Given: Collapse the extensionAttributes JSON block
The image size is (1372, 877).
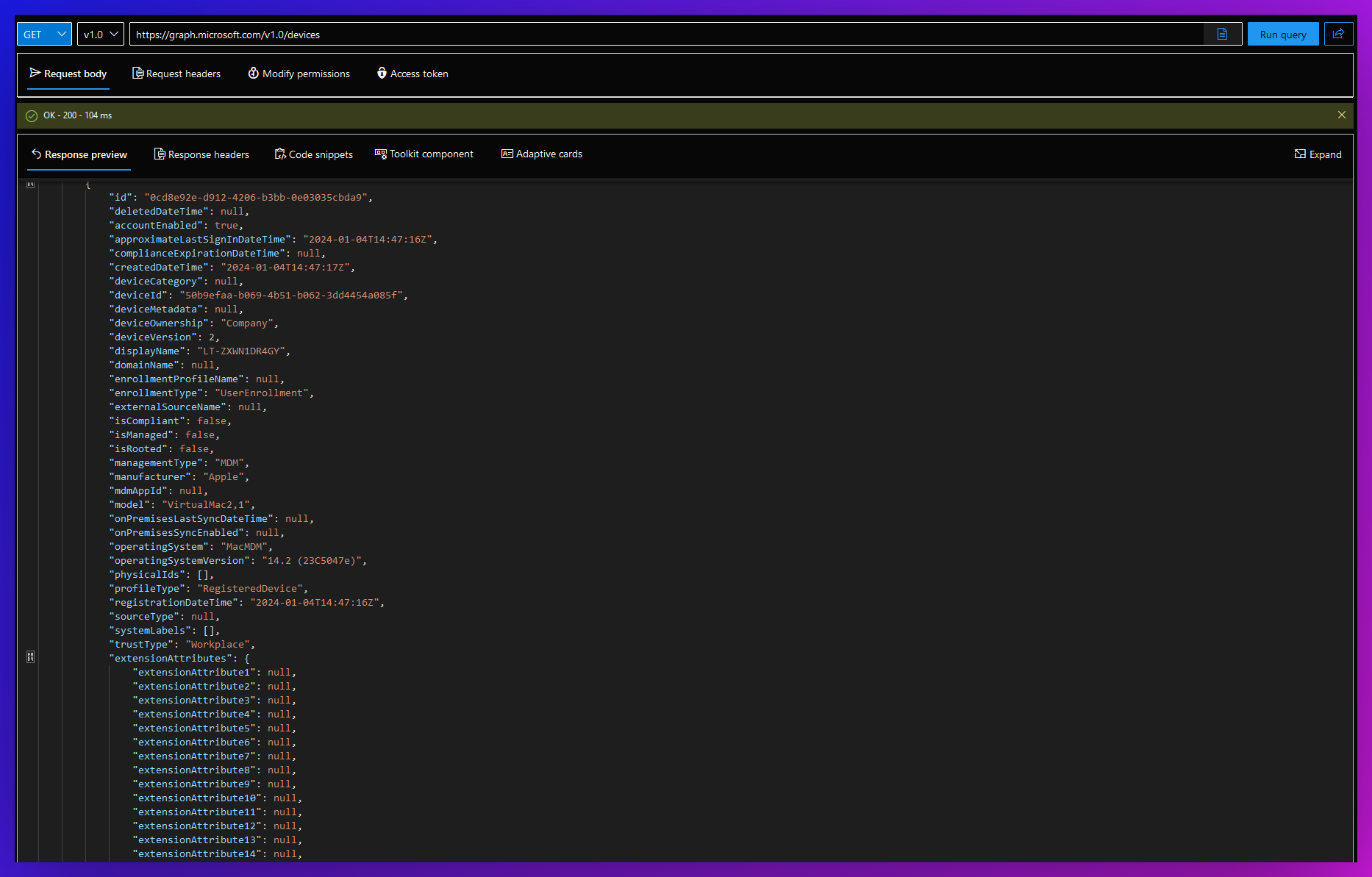Looking at the screenshot, I should (30, 656).
